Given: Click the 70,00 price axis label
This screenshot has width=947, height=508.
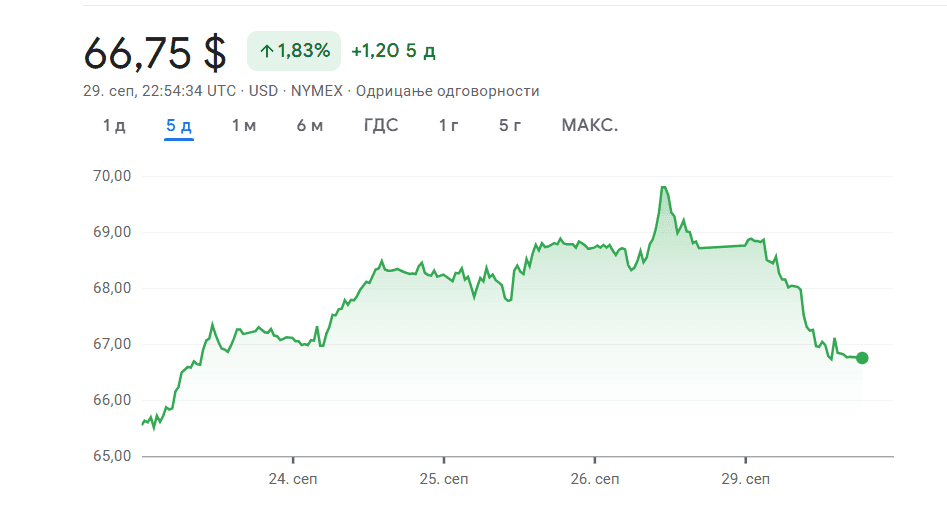Looking at the screenshot, I should tap(111, 176).
